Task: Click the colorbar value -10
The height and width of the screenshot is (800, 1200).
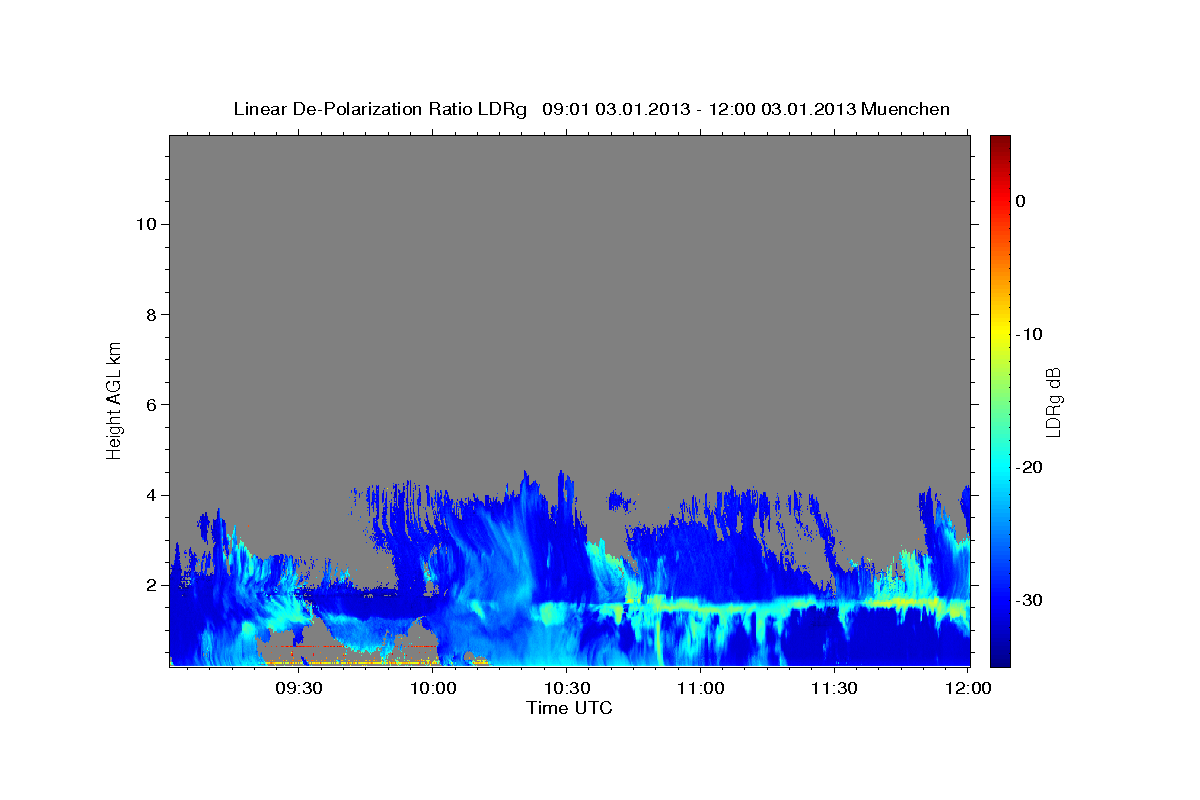Action: tap(1030, 334)
